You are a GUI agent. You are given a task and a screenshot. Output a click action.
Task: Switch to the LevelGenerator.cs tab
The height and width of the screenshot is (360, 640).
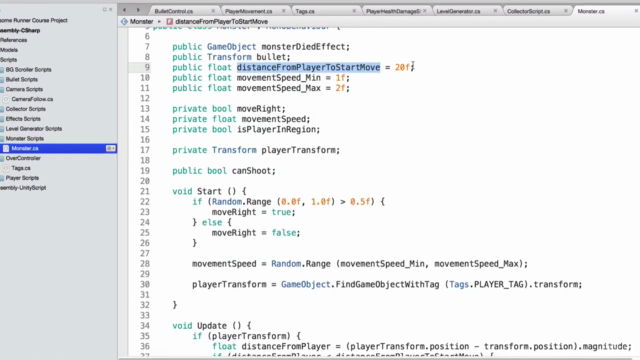pyautogui.click(x=458, y=11)
